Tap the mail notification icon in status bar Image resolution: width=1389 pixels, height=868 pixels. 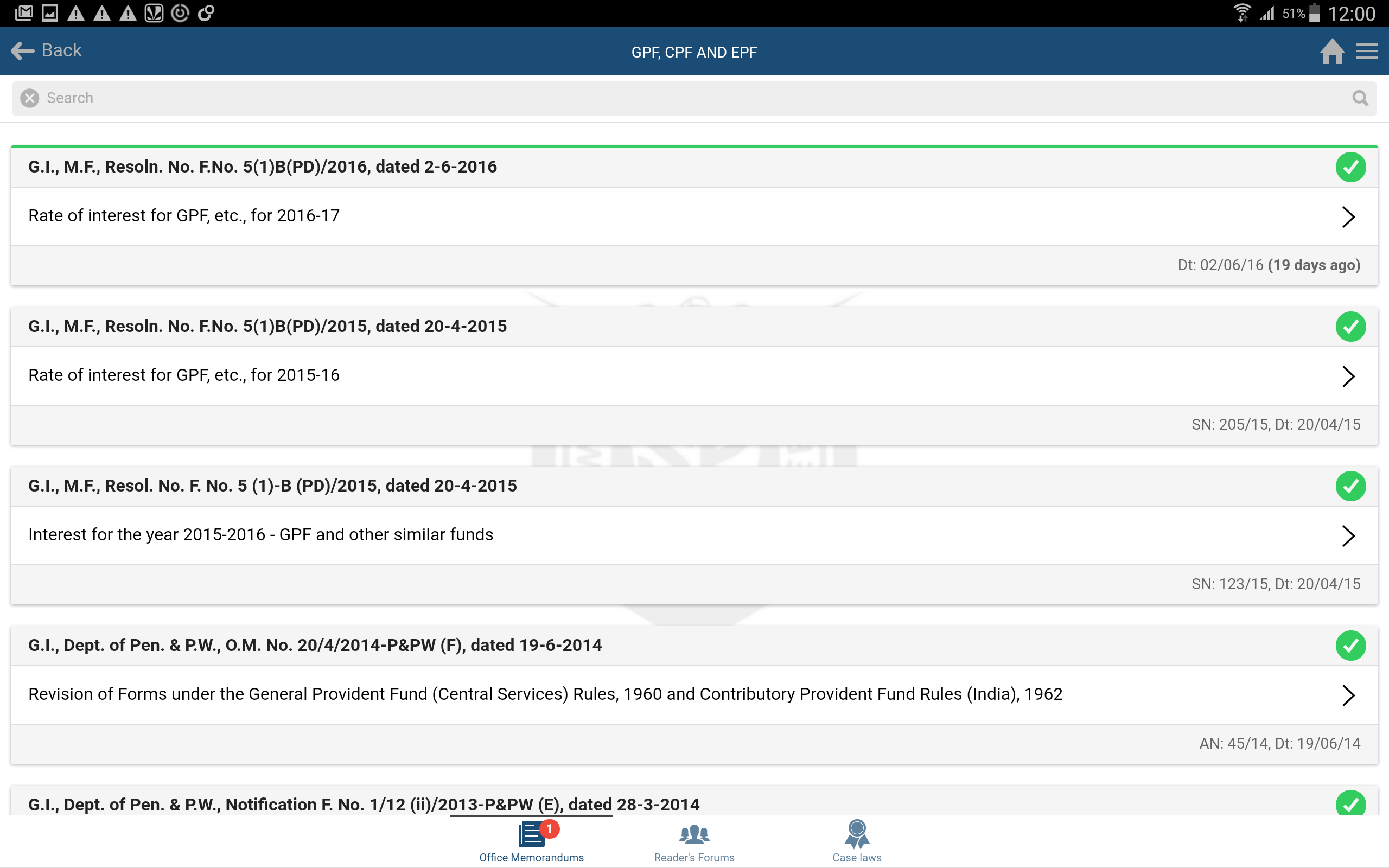point(23,12)
